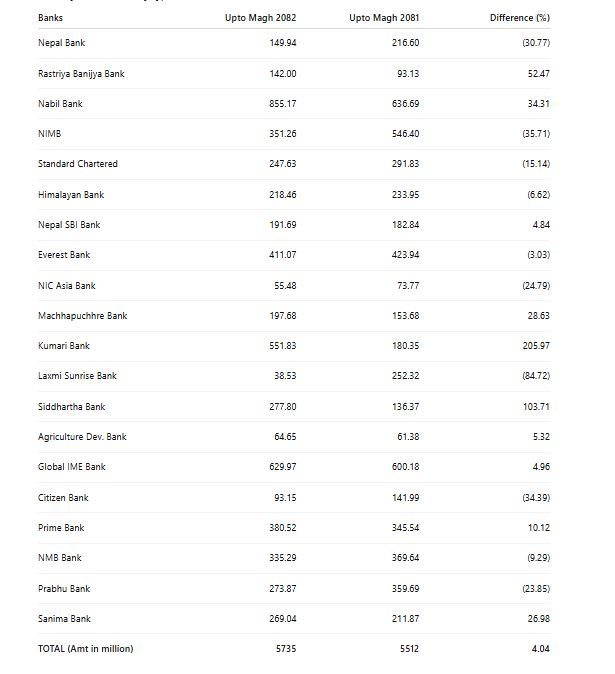Image resolution: width=615 pixels, height=674 pixels.
Task: Click Everest Bank's 423.94 value
Action: (x=405, y=255)
